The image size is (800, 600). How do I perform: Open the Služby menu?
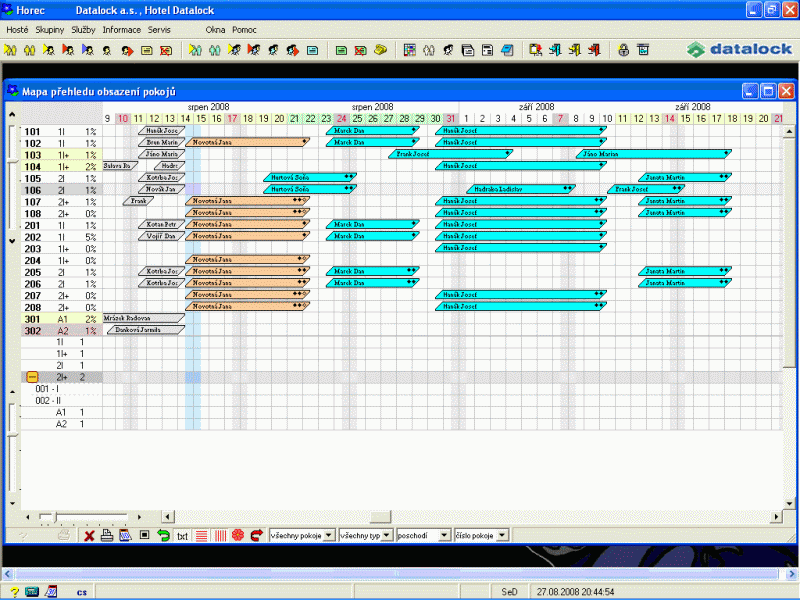[83, 30]
